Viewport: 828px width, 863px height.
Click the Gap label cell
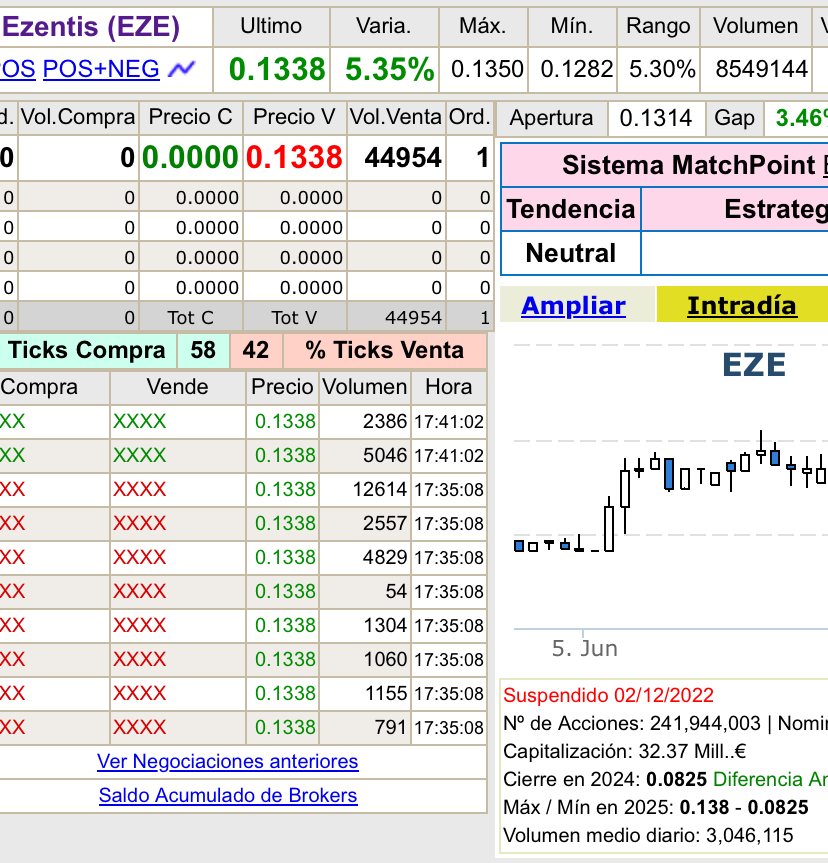pos(734,118)
